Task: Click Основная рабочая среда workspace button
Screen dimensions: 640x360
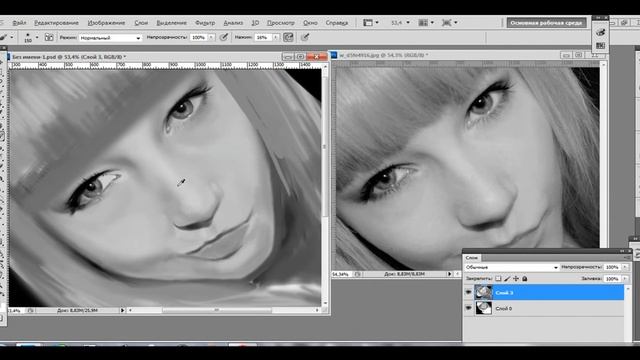Action: tap(547, 23)
